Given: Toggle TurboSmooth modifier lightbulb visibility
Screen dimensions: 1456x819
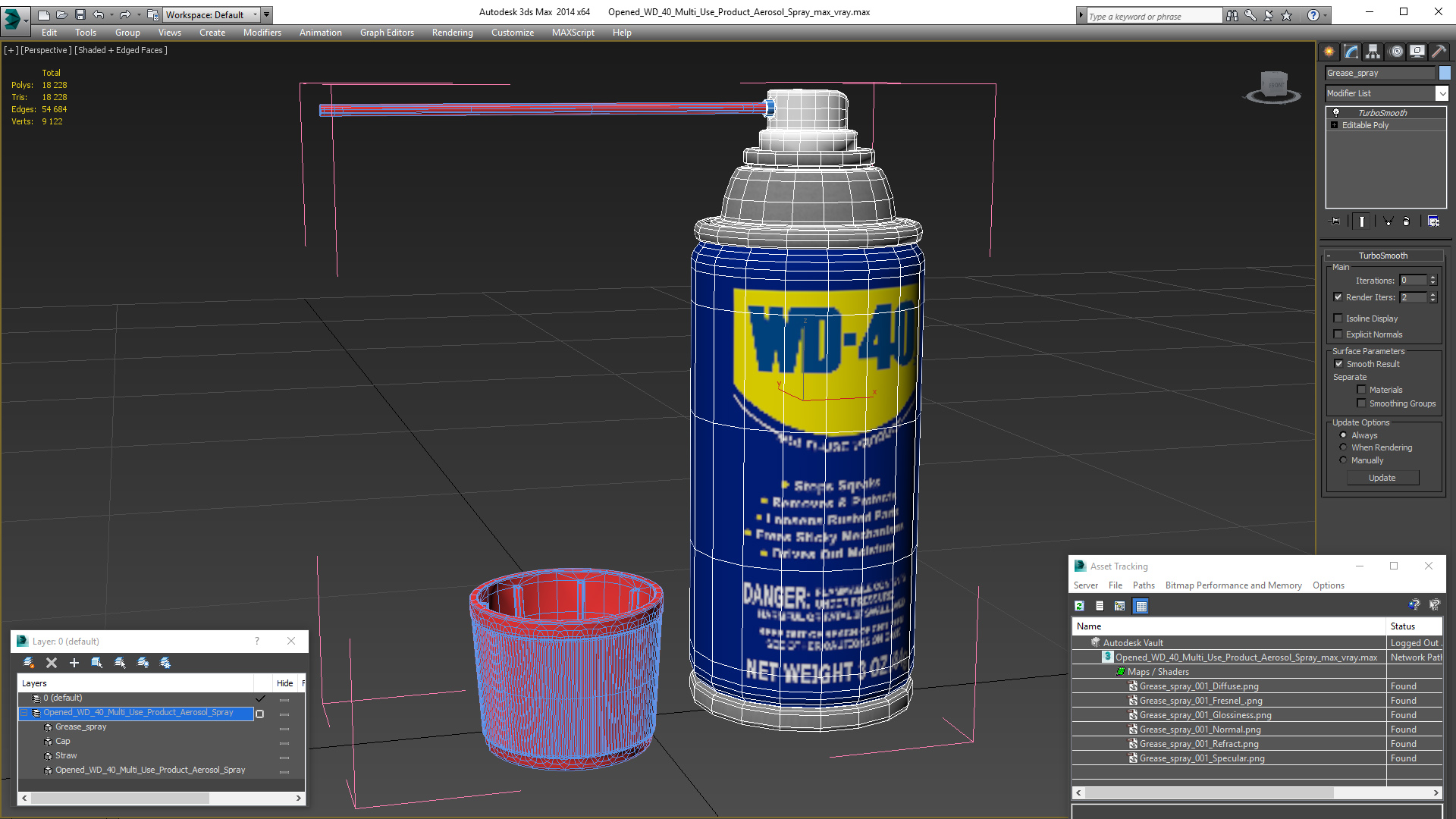Looking at the screenshot, I should click(x=1336, y=112).
